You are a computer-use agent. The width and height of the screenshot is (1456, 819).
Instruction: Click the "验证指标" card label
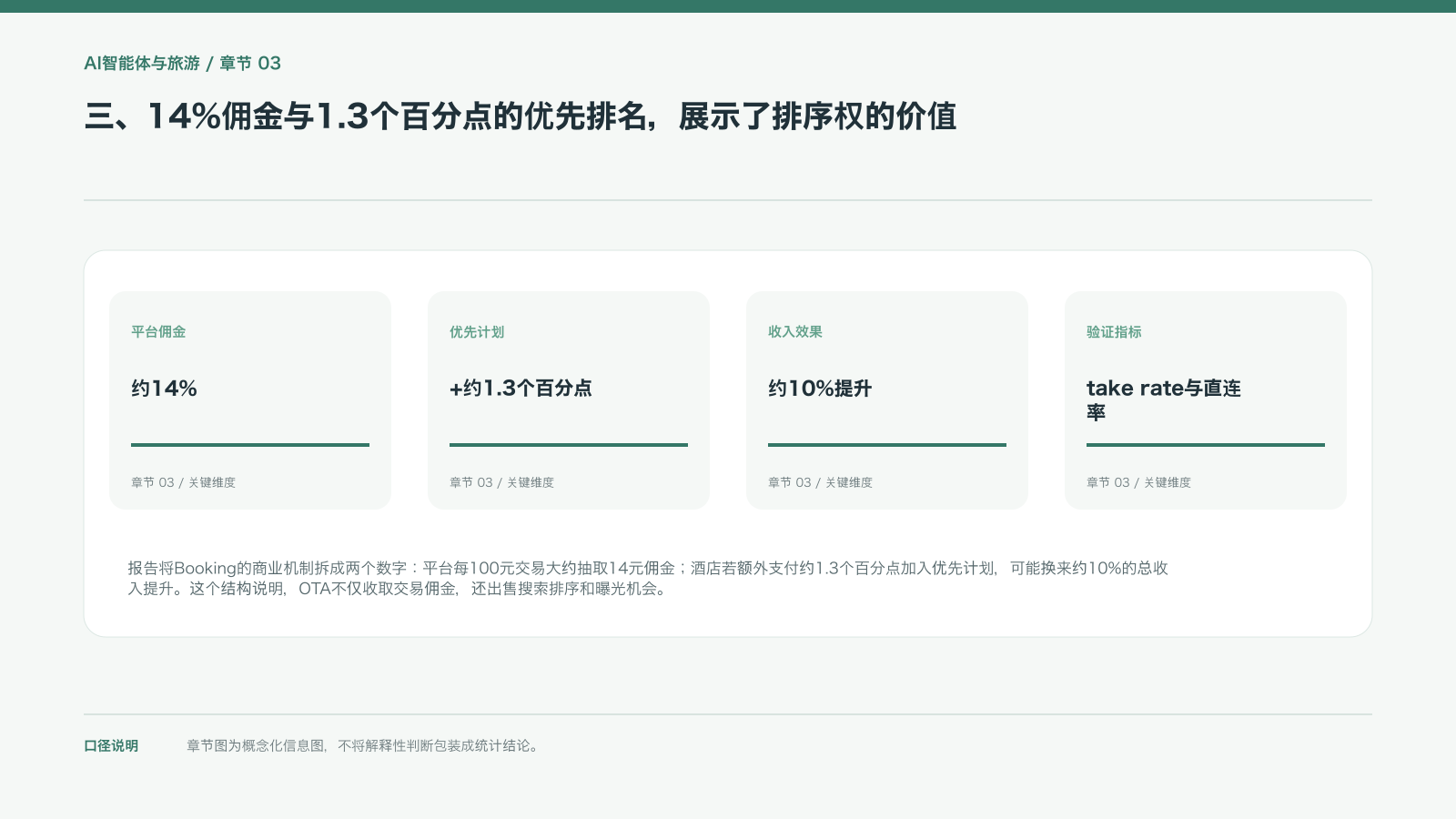1114,332
